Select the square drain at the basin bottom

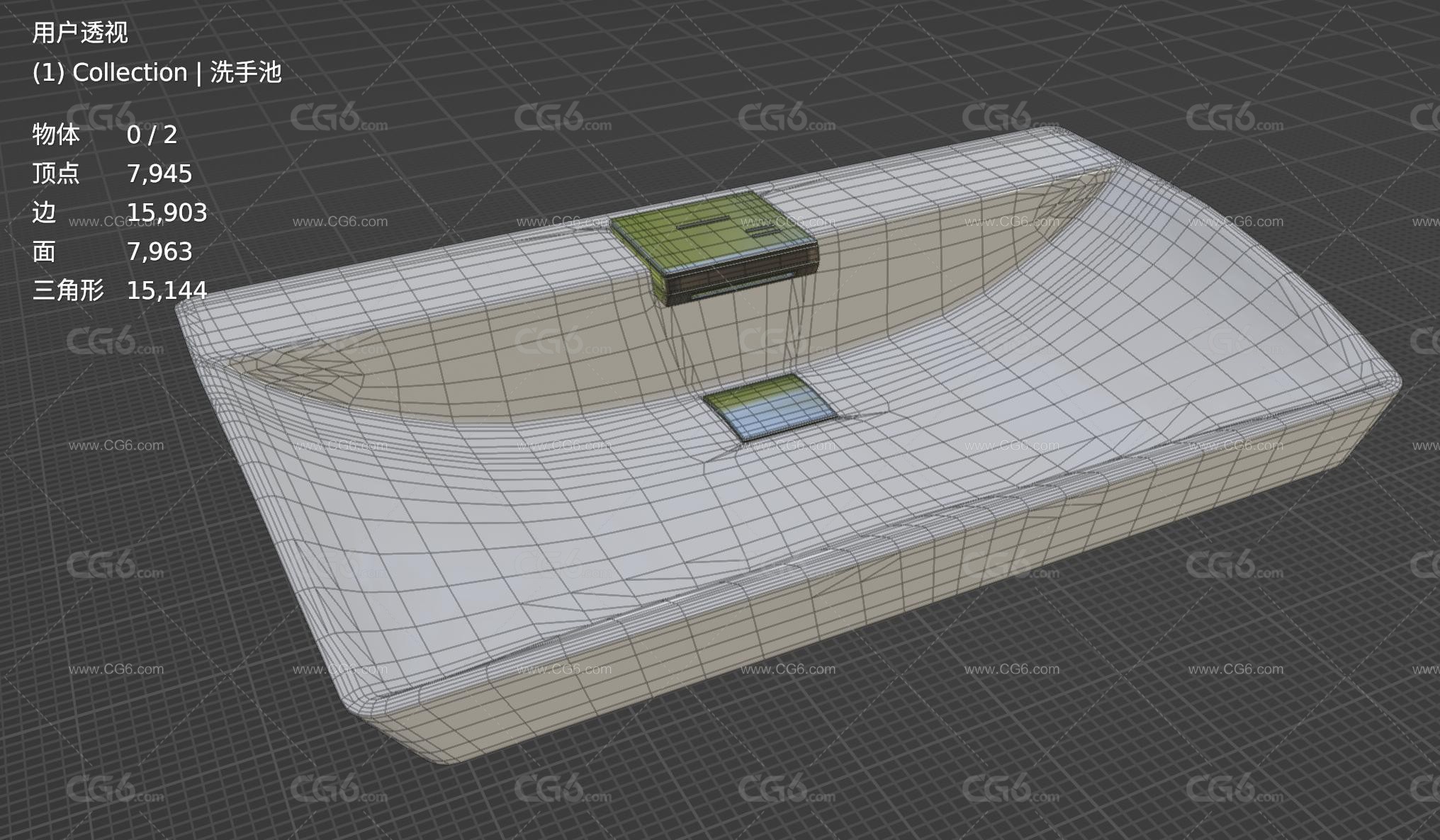pos(770,408)
